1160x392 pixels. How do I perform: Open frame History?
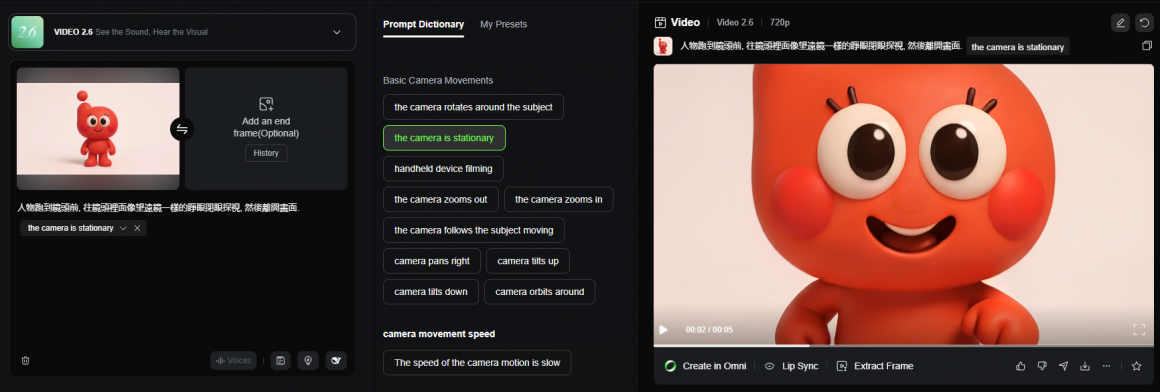coord(266,153)
